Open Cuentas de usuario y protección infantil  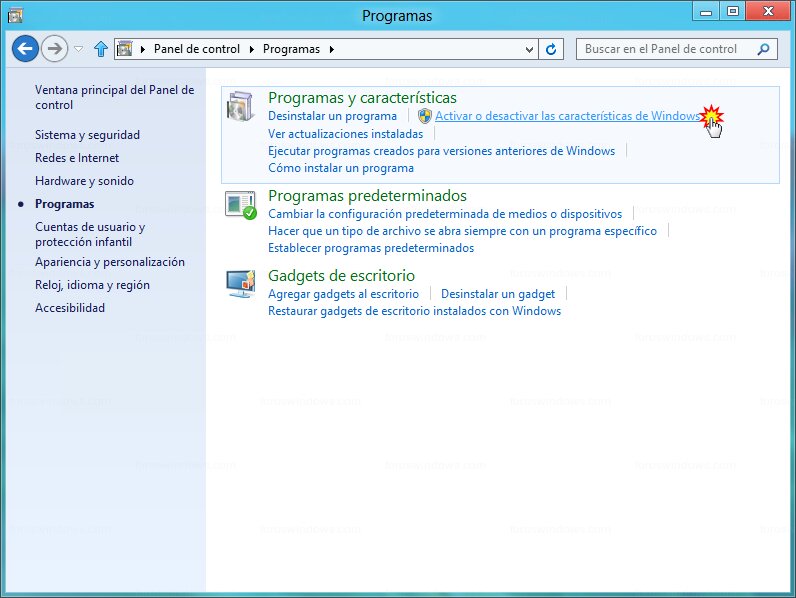pyautogui.click(x=90, y=234)
